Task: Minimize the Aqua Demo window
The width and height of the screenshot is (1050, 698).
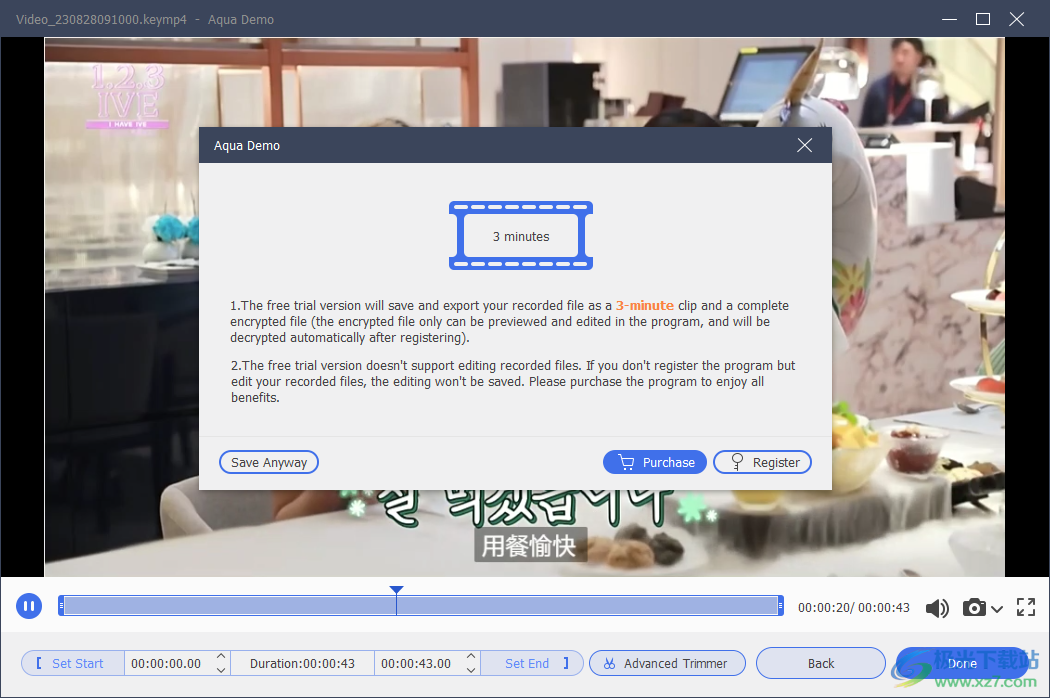Action: [950, 19]
